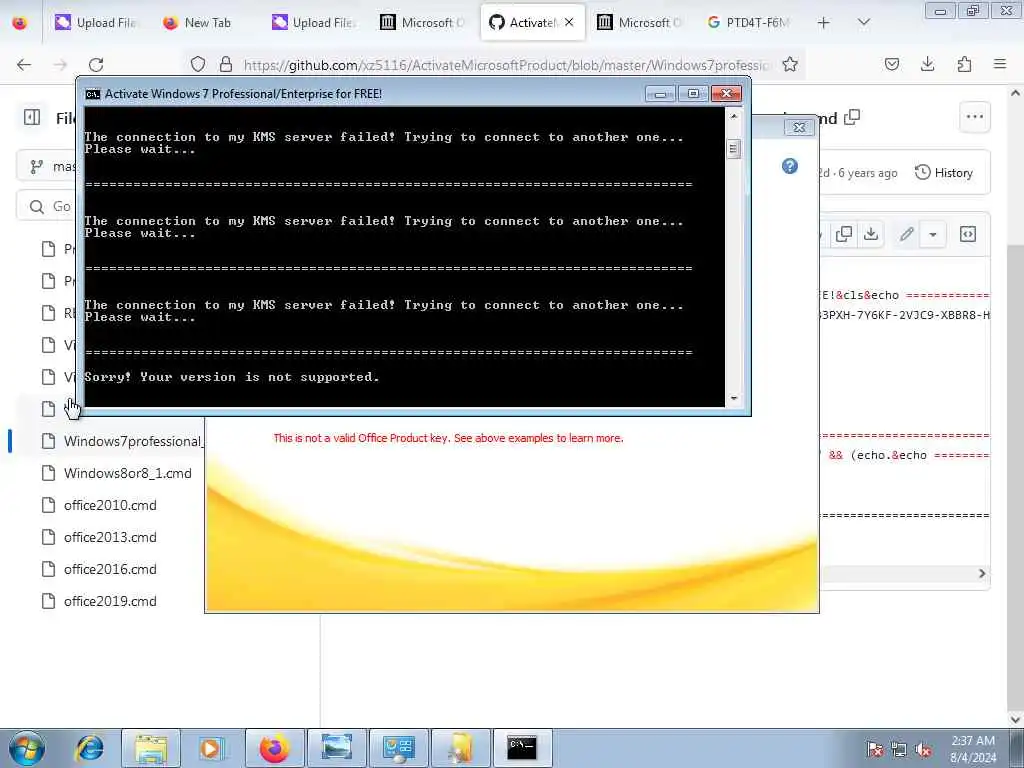Open clock showing 2:37 AM
Image resolution: width=1024 pixels, height=768 pixels.
(x=973, y=748)
